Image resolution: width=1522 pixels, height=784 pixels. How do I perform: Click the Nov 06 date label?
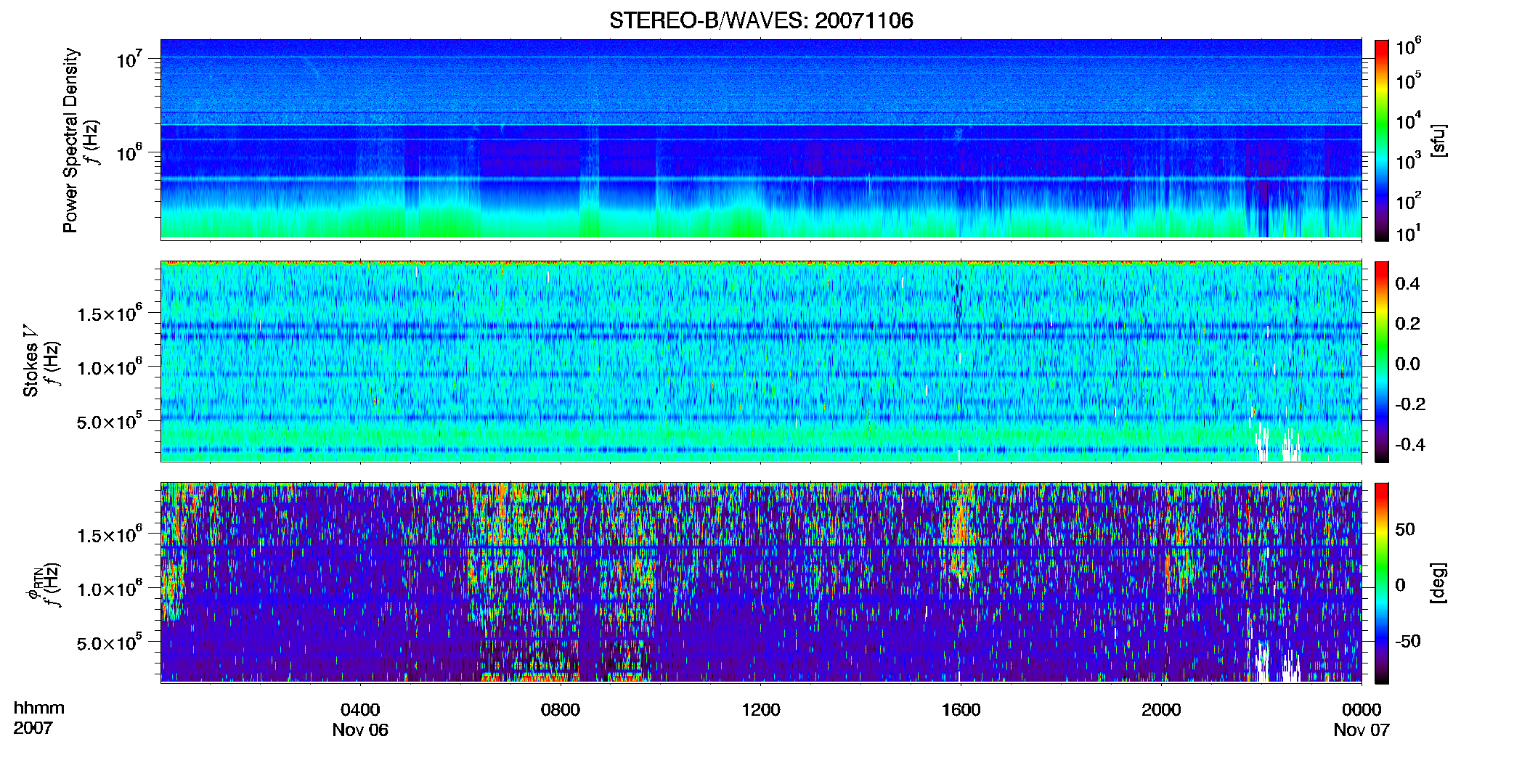pyautogui.click(x=360, y=730)
